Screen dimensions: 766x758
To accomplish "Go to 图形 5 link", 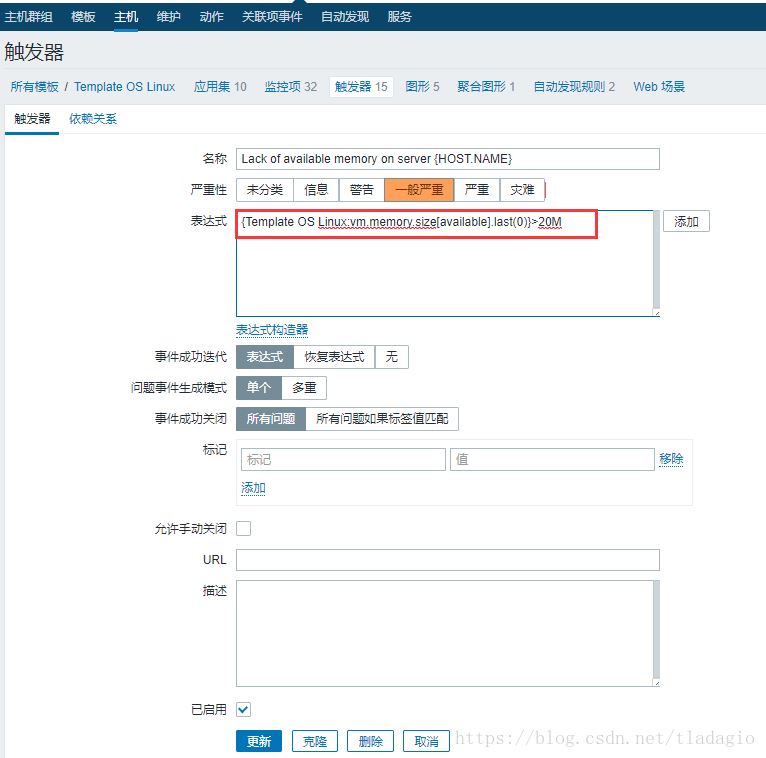I will pos(423,87).
